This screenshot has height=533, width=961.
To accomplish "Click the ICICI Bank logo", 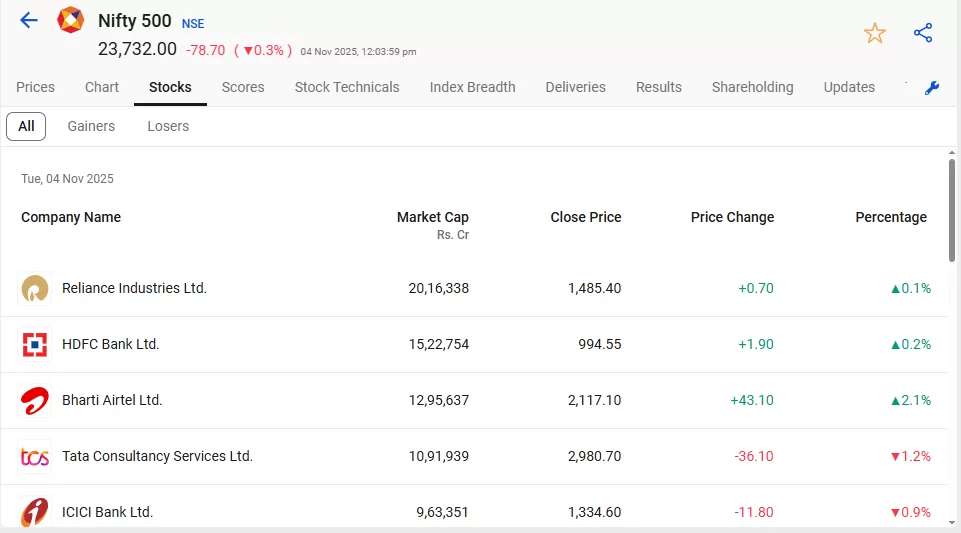I will coord(35,512).
